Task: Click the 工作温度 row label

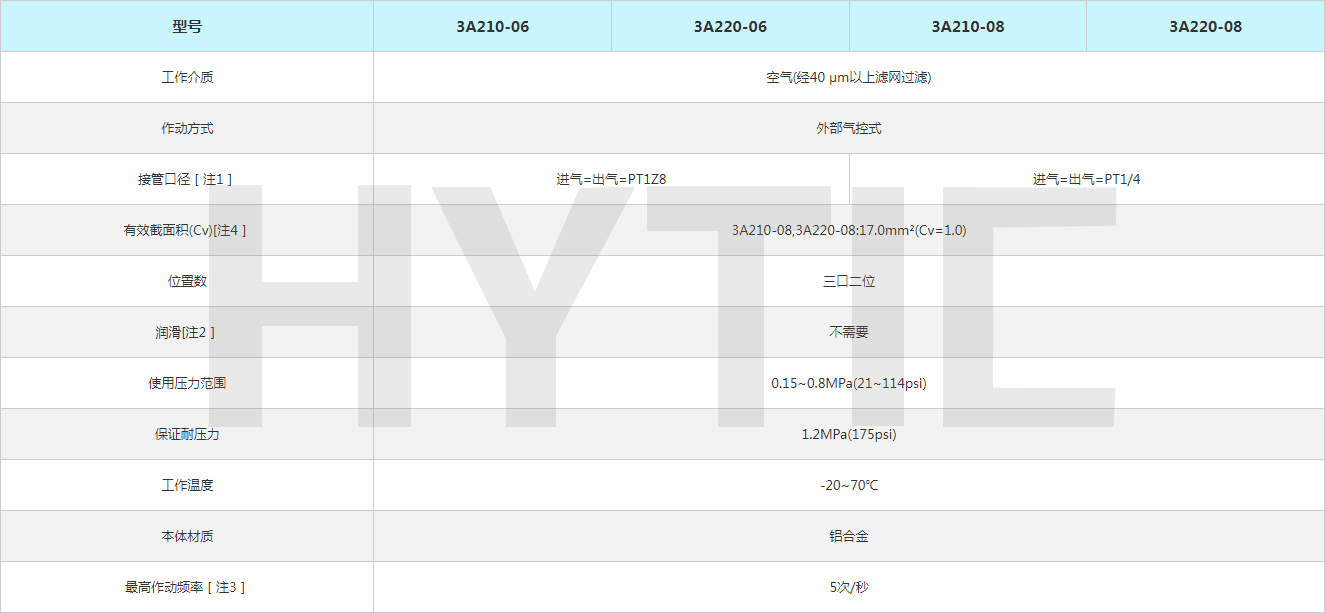Action: [x=187, y=485]
